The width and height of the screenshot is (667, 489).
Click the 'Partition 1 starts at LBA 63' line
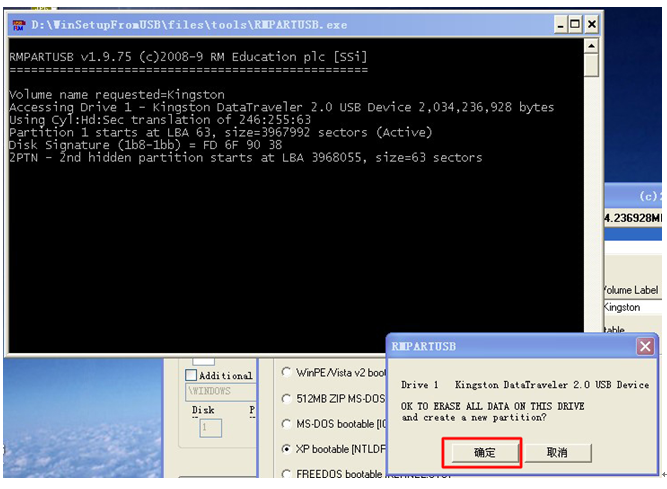(220, 132)
